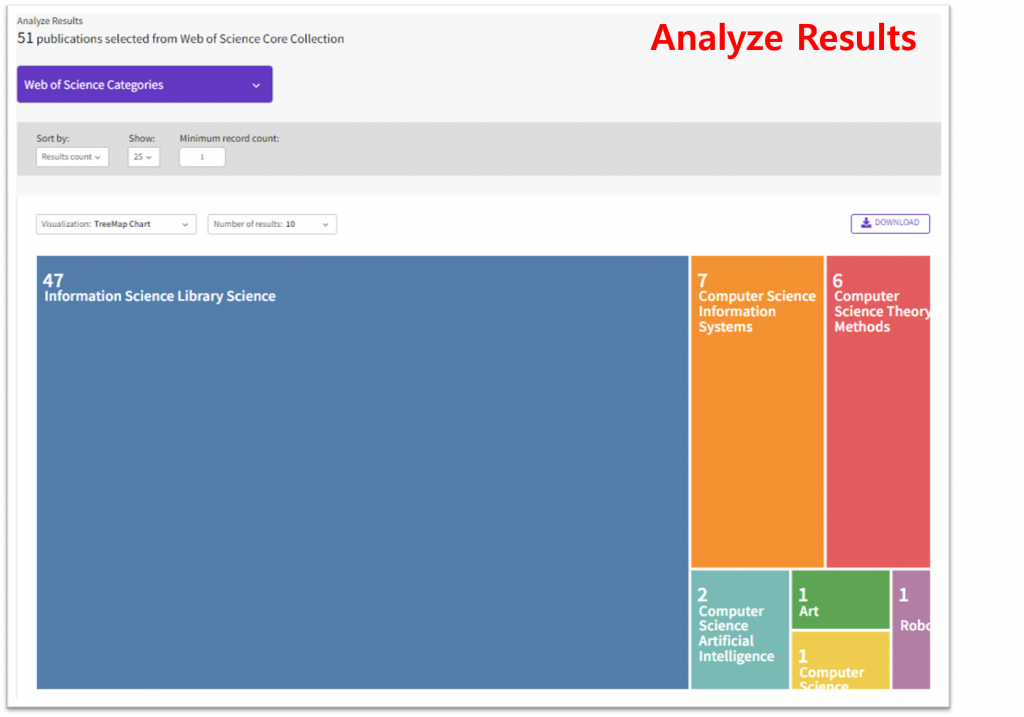Click the green Art tile

click(840, 599)
